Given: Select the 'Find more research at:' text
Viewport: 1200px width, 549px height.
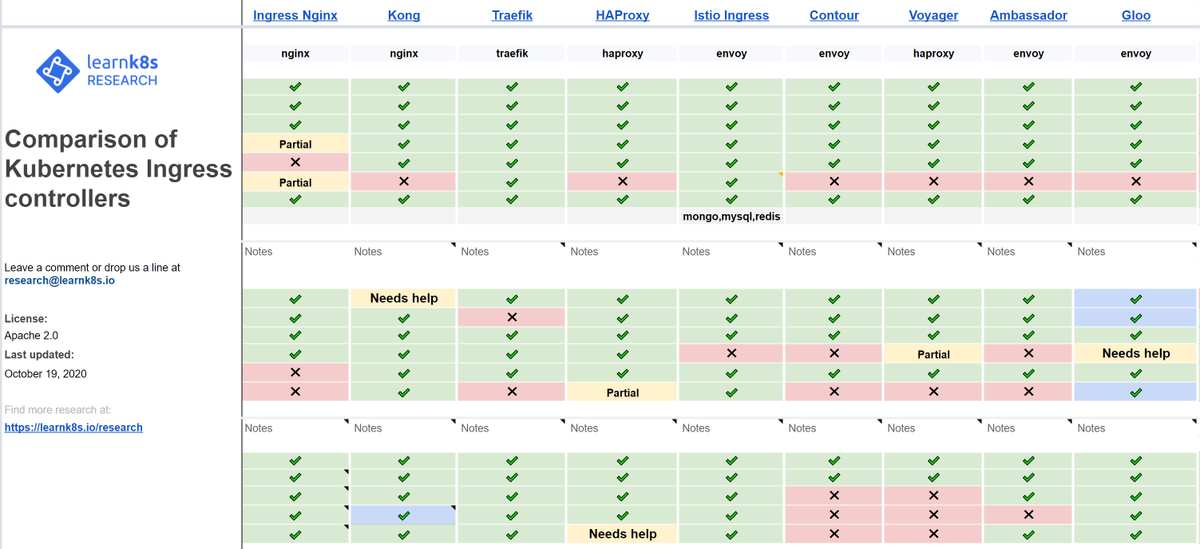Looking at the screenshot, I should point(58,409).
